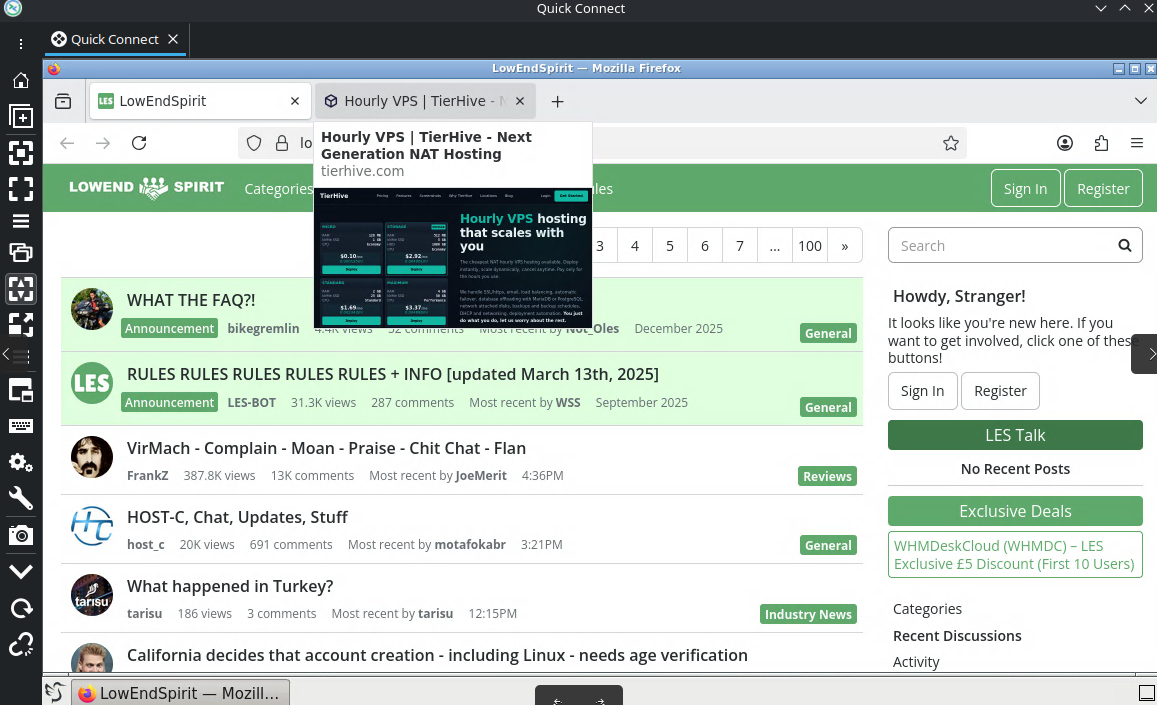This screenshot has width=1157, height=705.
Task: Open the Firefox account profile icon
Action: [x=1065, y=143]
